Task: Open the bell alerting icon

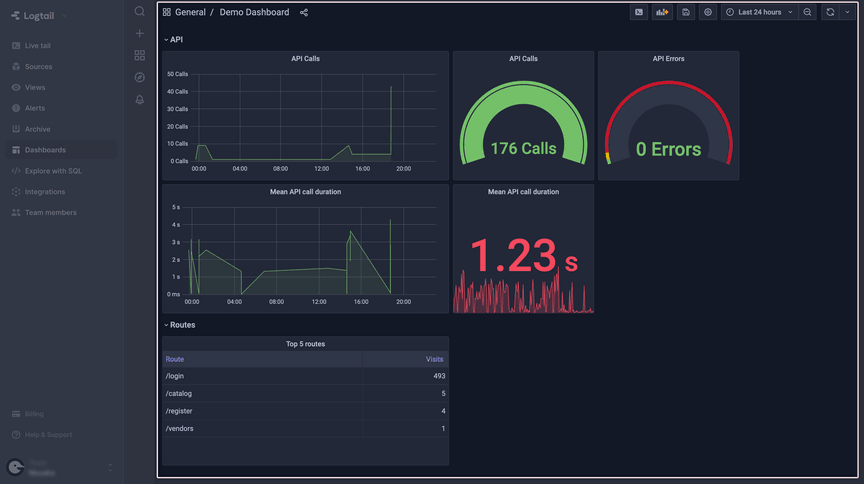Action: pyautogui.click(x=139, y=100)
